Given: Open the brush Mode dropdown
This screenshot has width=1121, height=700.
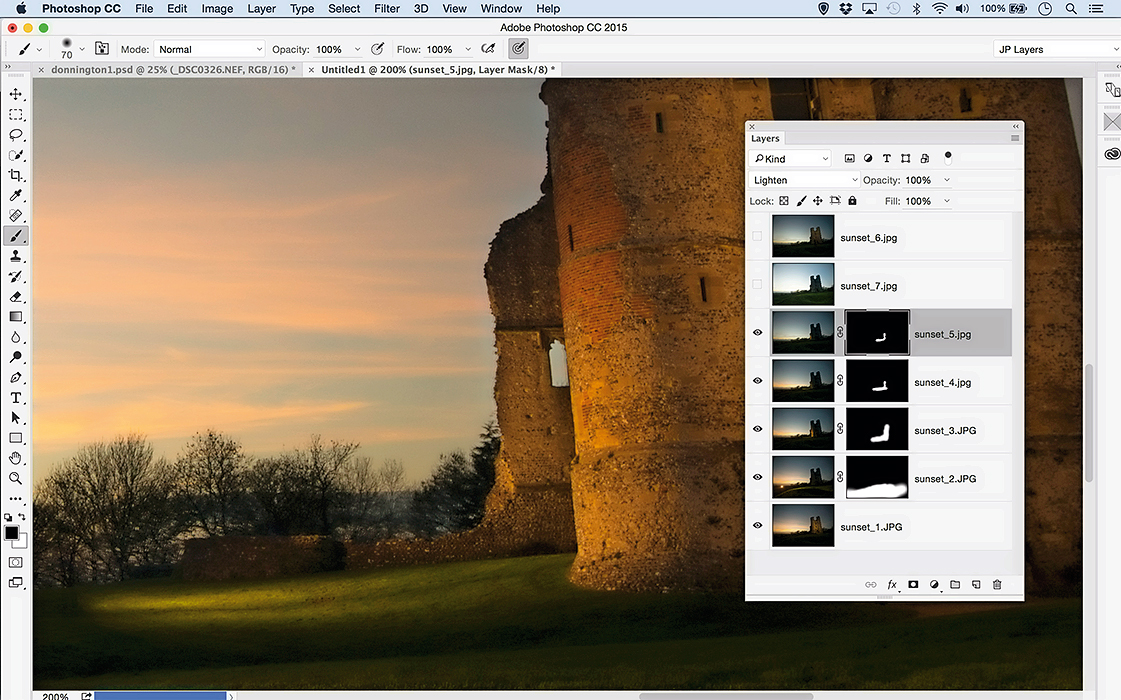Looking at the screenshot, I should coord(210,49).
